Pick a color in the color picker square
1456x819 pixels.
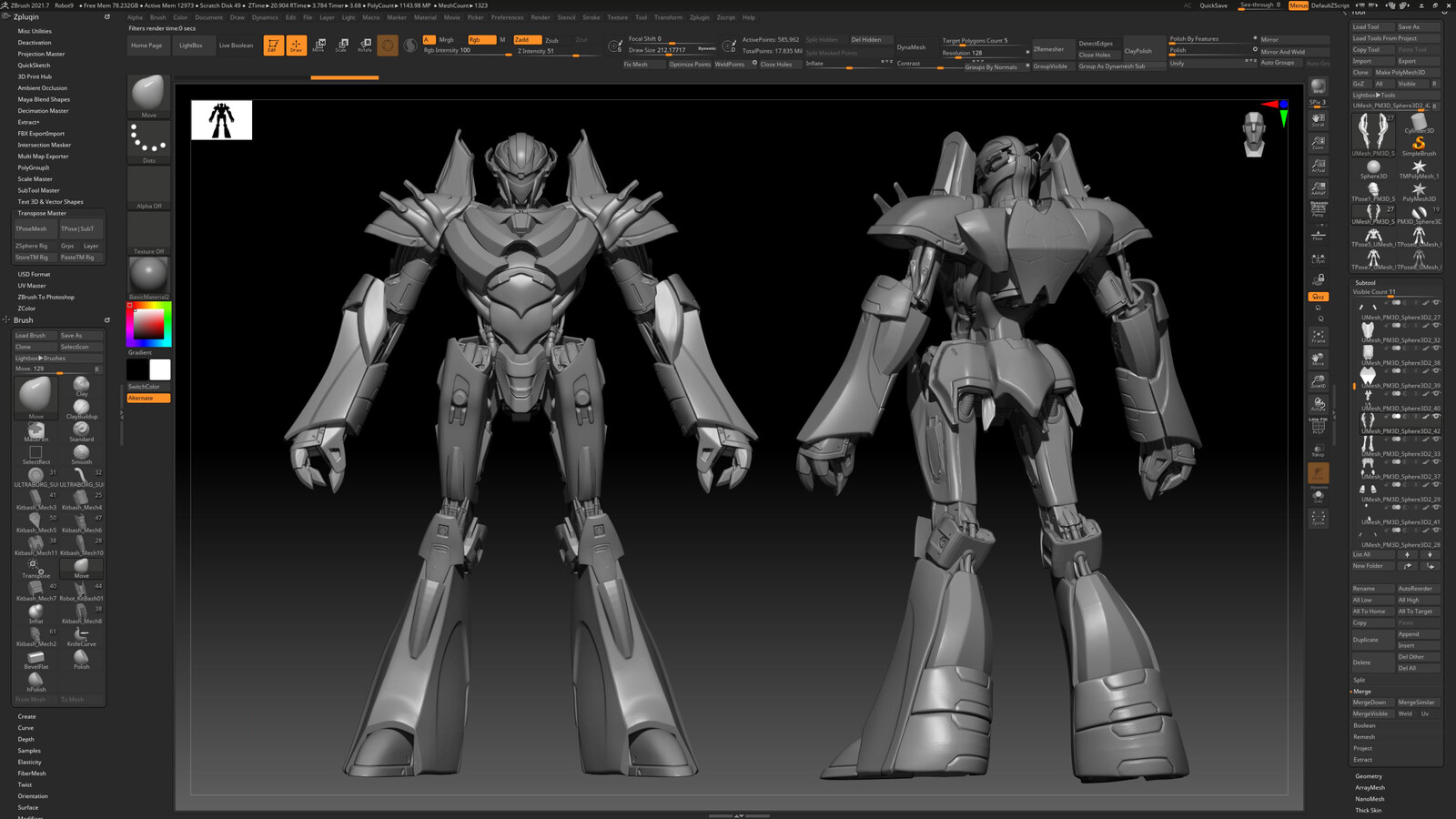point(148,324)
